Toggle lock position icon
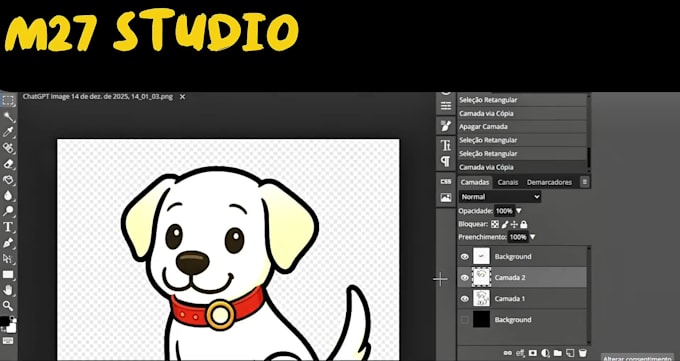Viewport: 680px width, 361px height. [x=514, y=224]
